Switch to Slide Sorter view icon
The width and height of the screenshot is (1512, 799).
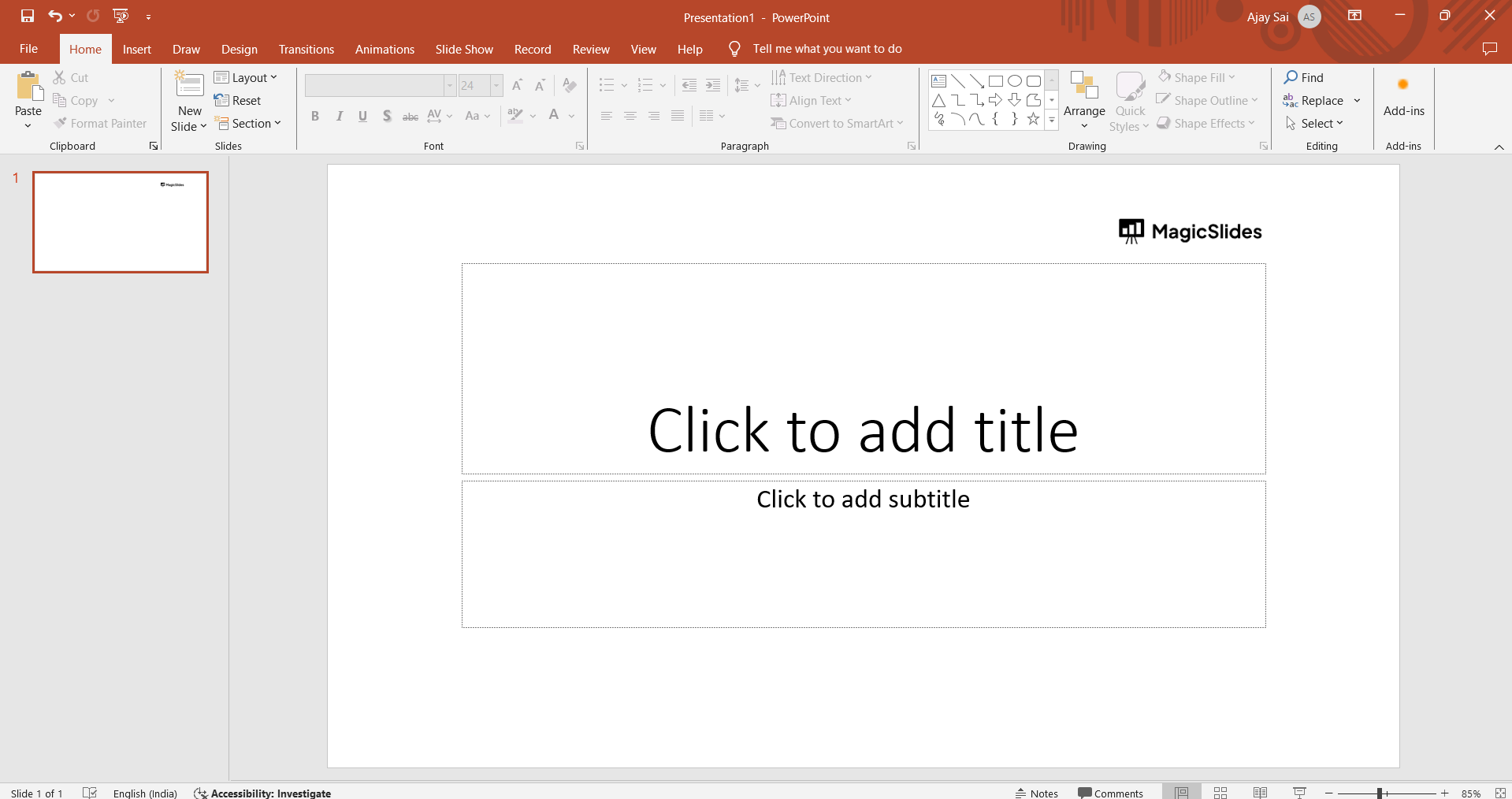[1220, 793]
